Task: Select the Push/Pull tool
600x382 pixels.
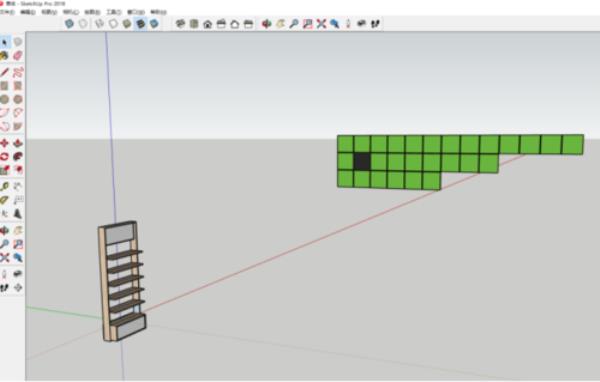Action: coord(18,143)
